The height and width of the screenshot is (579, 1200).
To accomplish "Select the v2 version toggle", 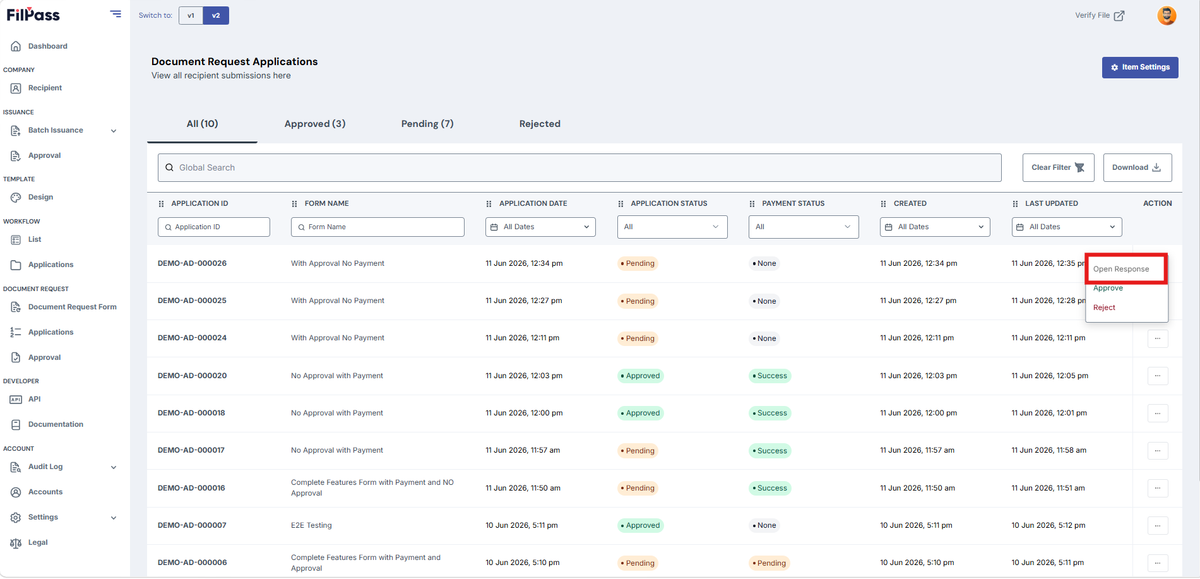I will pyautogui.click(x=215, y=16).
